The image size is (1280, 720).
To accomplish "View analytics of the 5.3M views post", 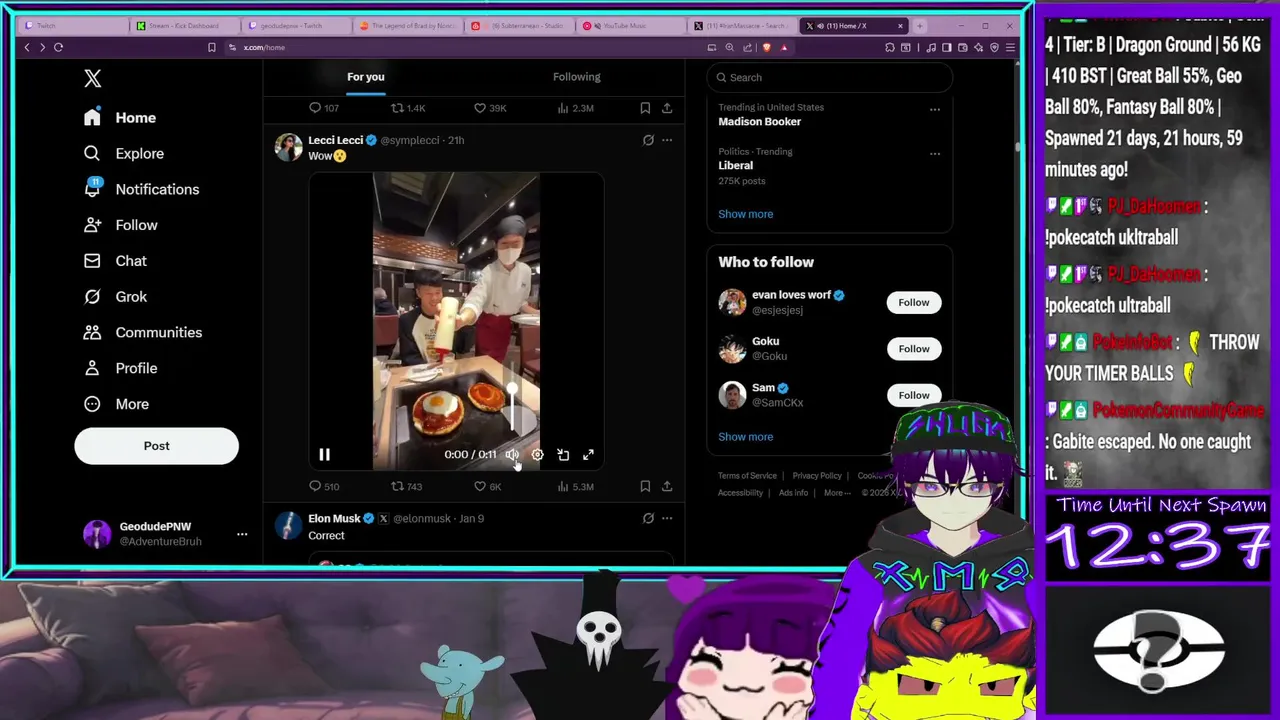I will point(574,486).
